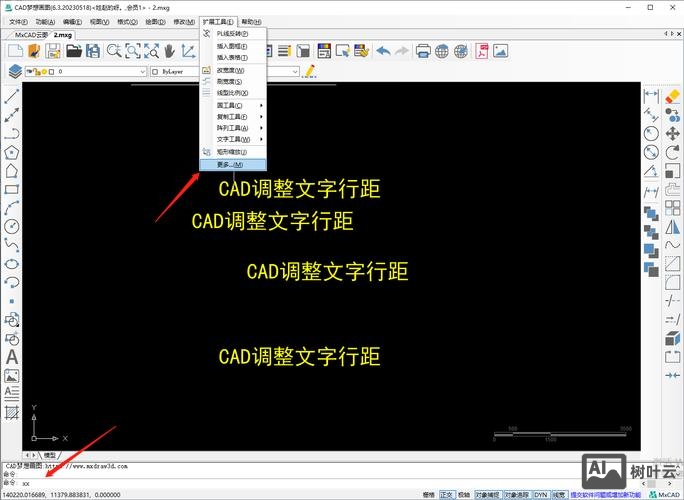Select the single-line Text tool (A)
Image resolution: width=684 pixels, height=500 pixels.
click(12, 357)
